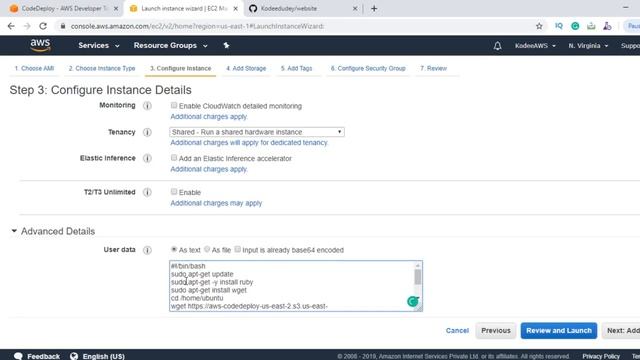
Task: Click the AWS logo home icon
Action: click(40, 45)
